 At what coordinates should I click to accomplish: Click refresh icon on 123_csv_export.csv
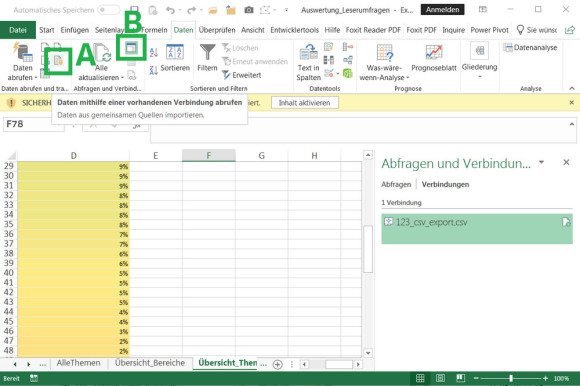pos(566,222)
